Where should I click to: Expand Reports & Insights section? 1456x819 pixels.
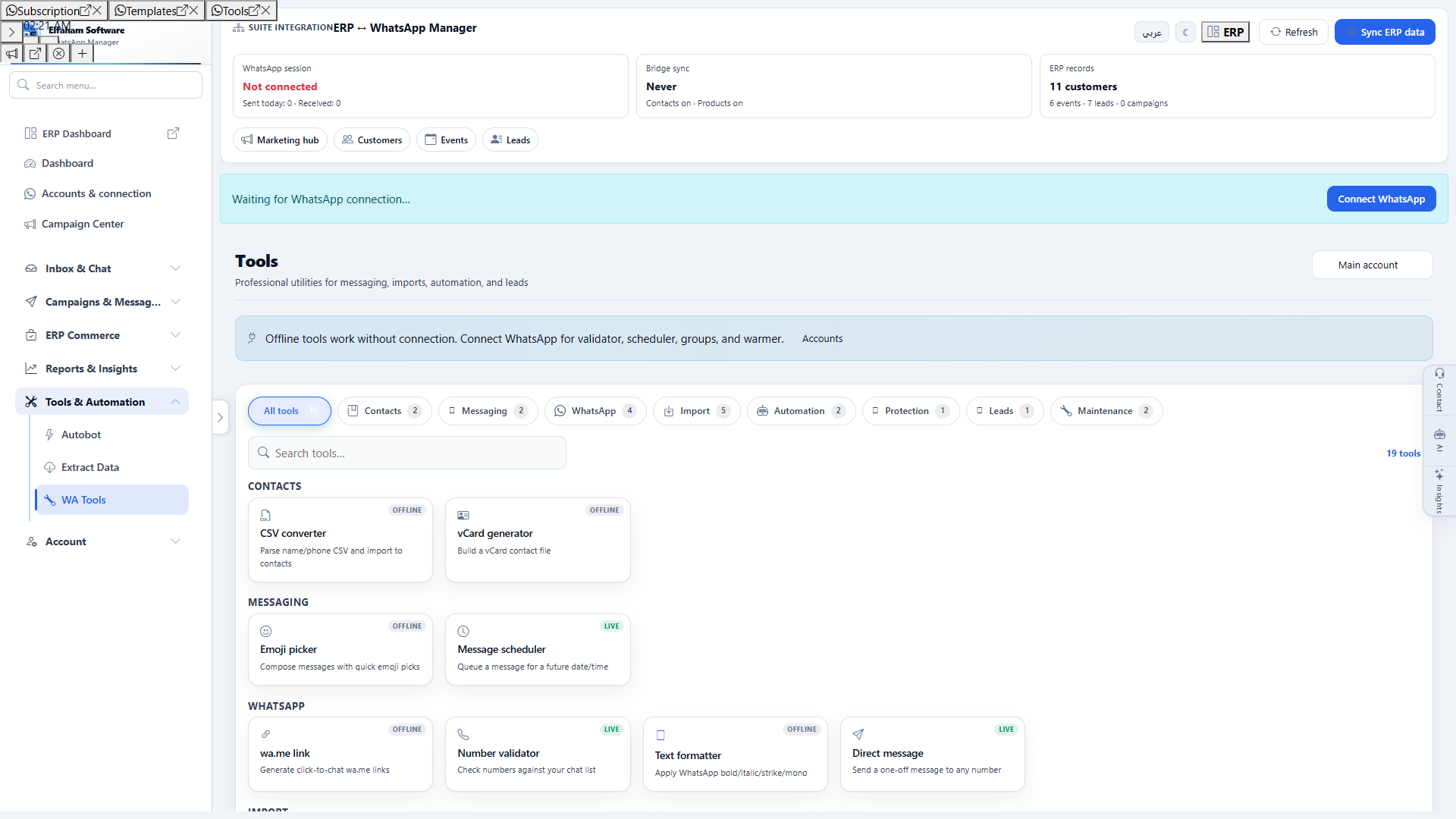point(102,369)
